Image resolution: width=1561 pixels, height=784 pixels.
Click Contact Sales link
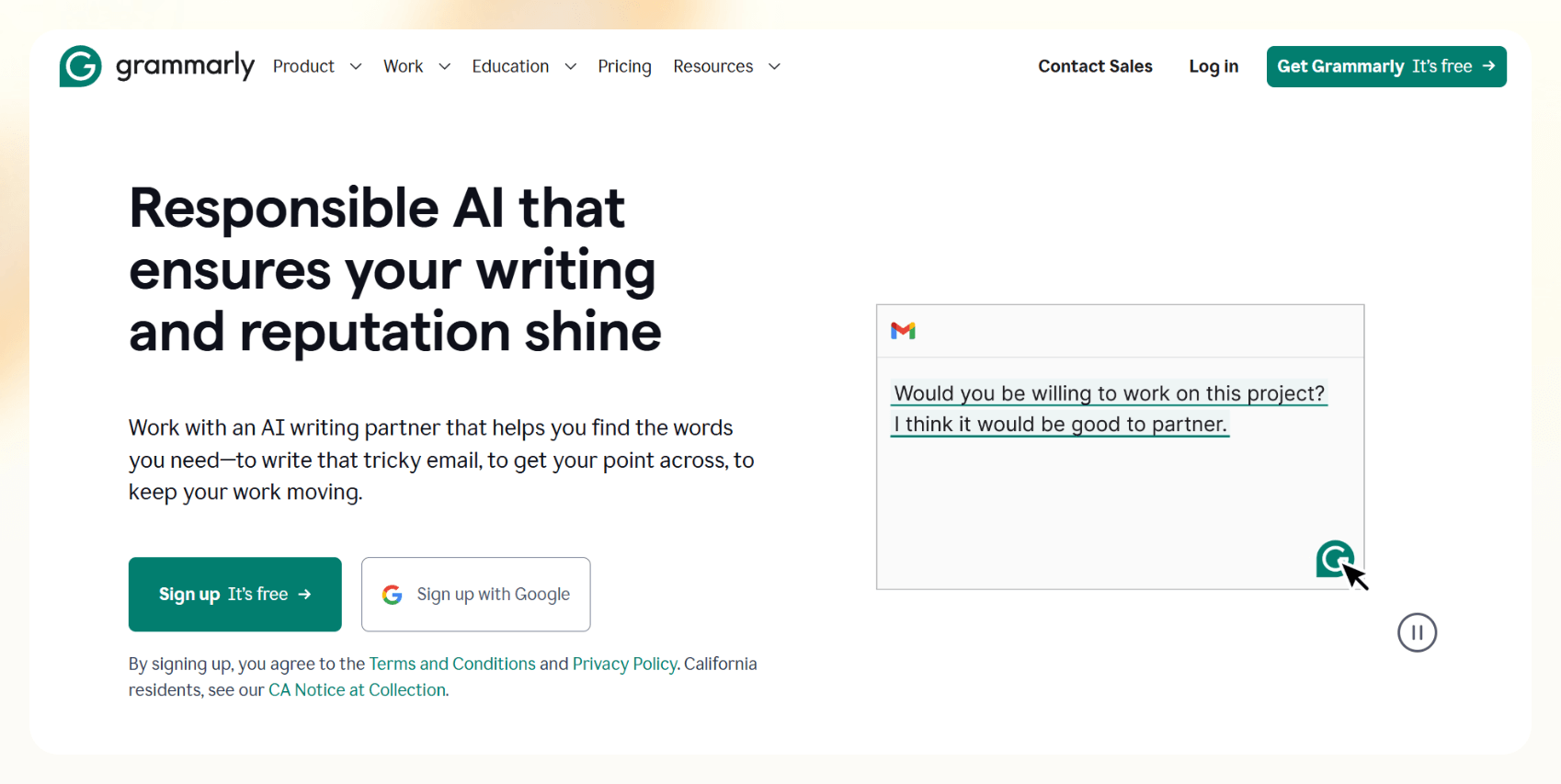(x=1095, y=66)
